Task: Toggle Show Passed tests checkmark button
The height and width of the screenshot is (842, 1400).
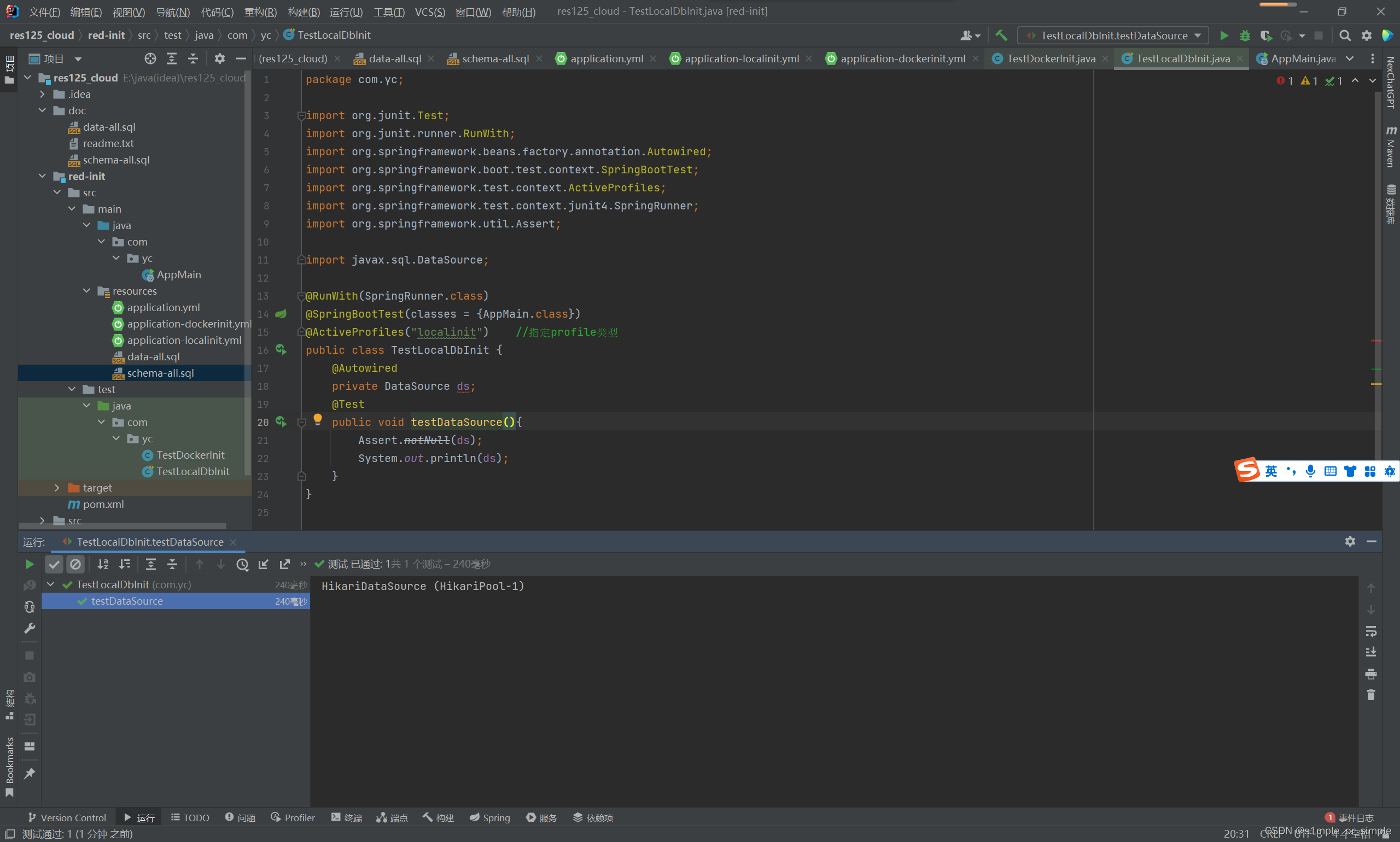Action: pos(54,564)
